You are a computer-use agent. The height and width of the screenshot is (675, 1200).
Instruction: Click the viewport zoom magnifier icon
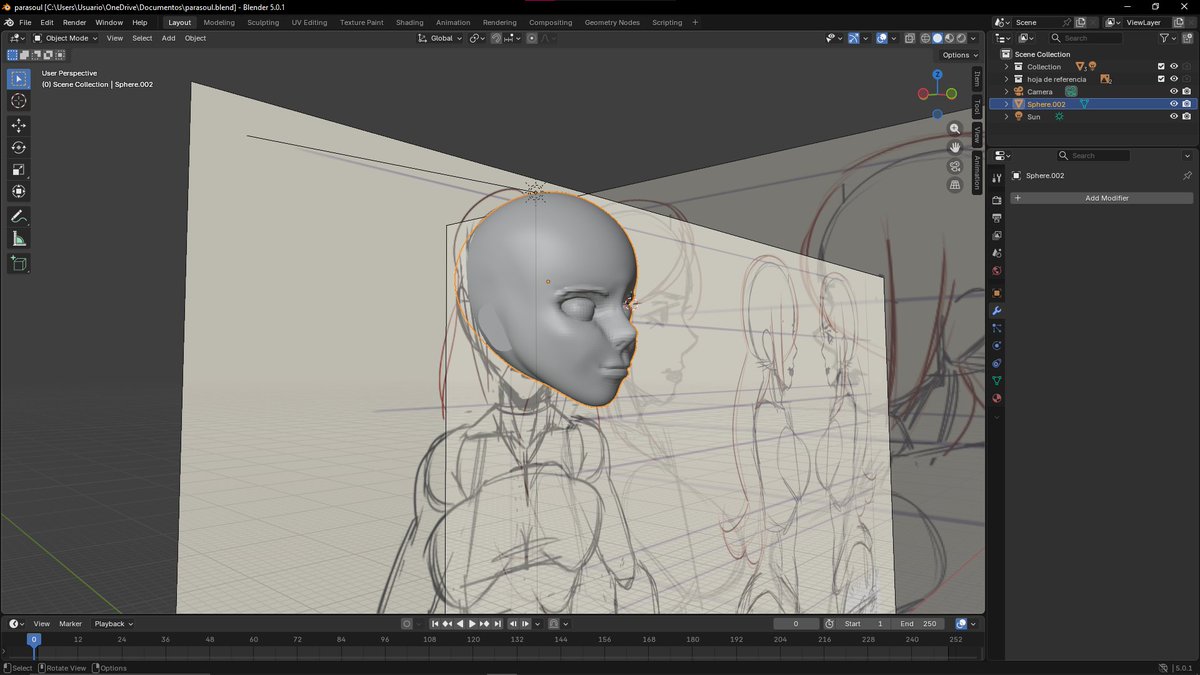coord(955,129)
